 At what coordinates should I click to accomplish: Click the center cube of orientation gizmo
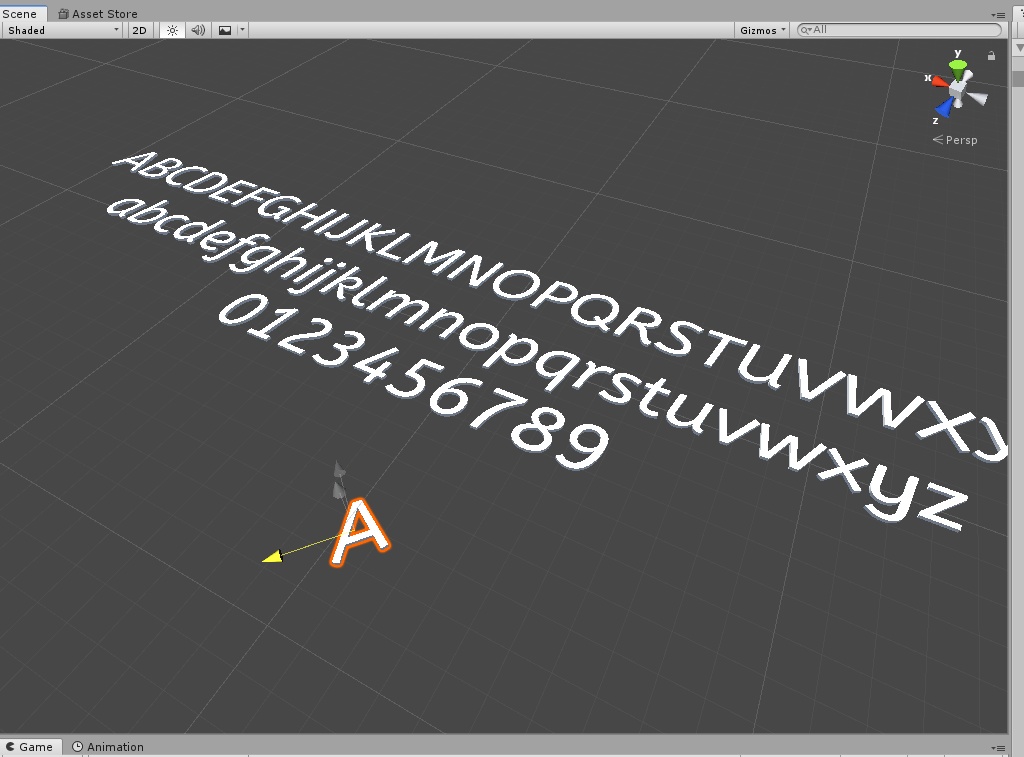958,89
